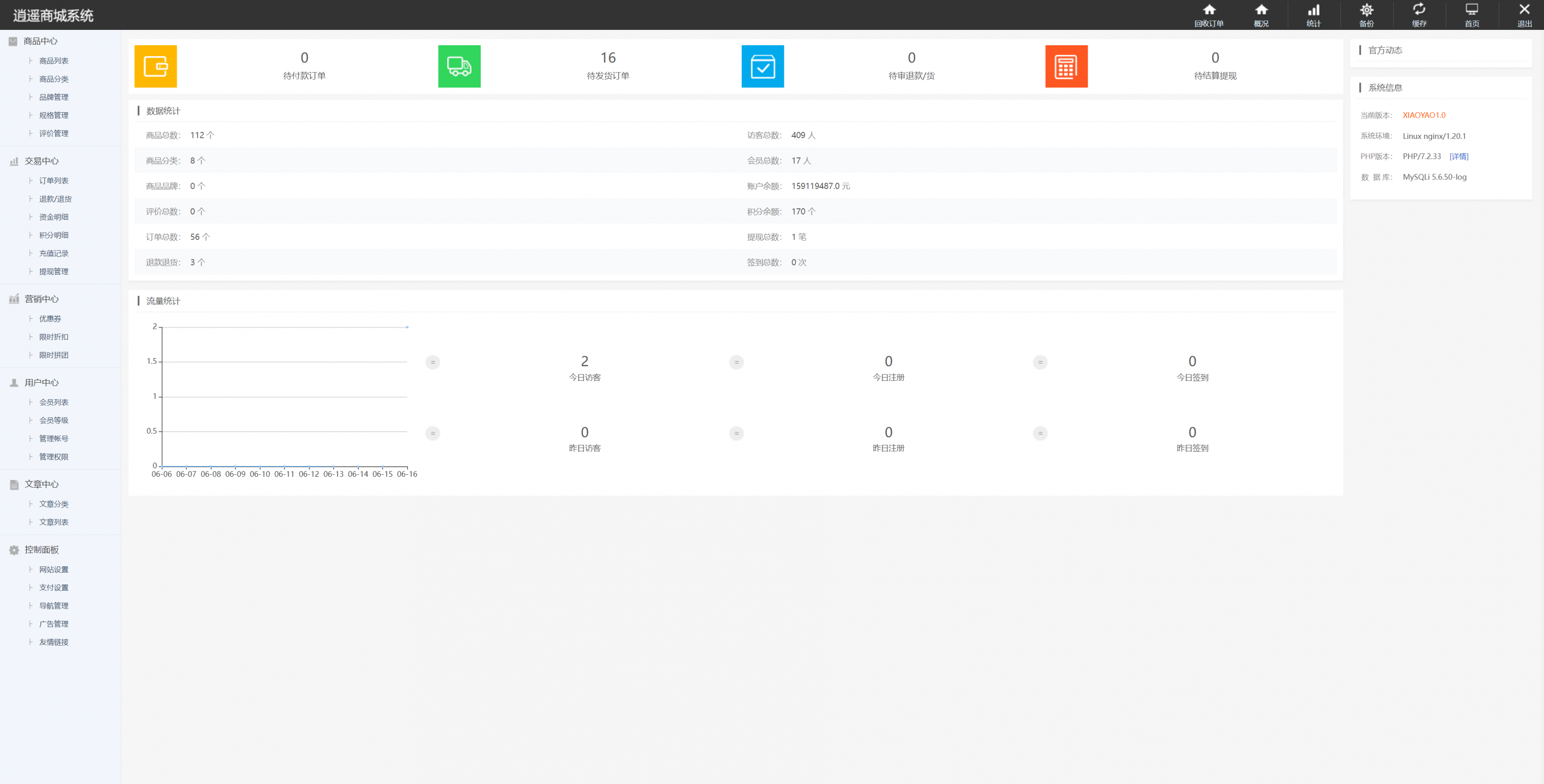Collapse the 商品中心 sidebar section
This screenshot has height=784, width=1544.
pos(41,41)
